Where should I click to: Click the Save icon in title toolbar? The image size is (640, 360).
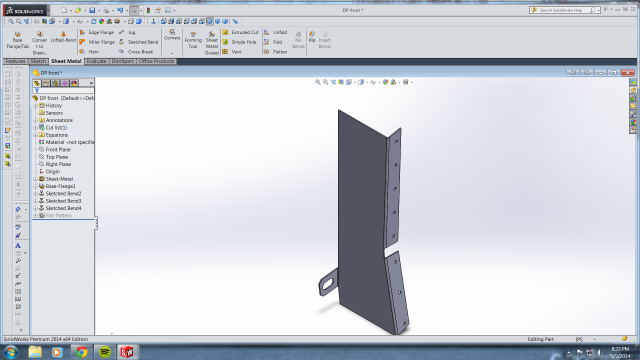(x=92, y=10)
